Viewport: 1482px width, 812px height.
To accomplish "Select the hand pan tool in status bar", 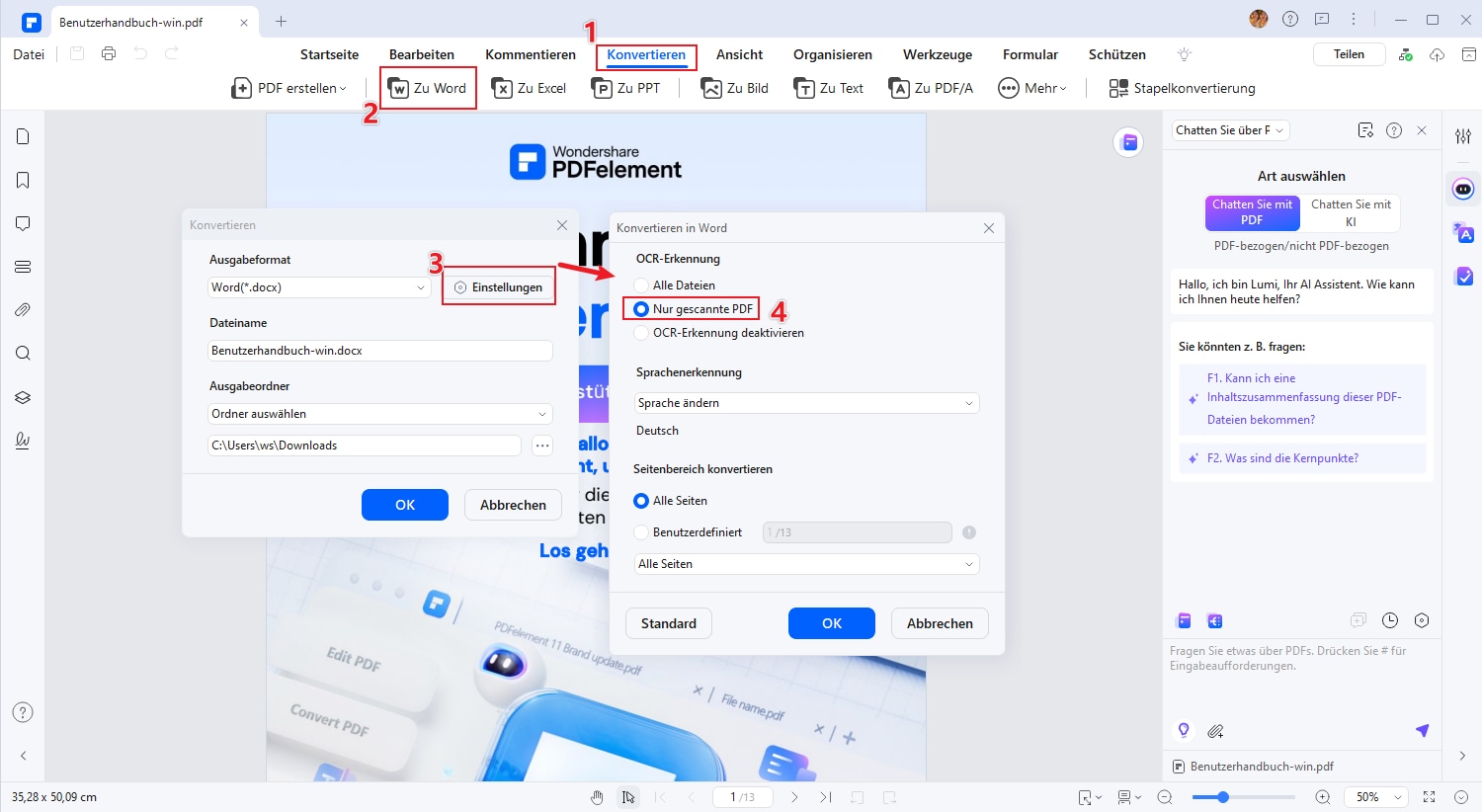I will click(597, 797).
